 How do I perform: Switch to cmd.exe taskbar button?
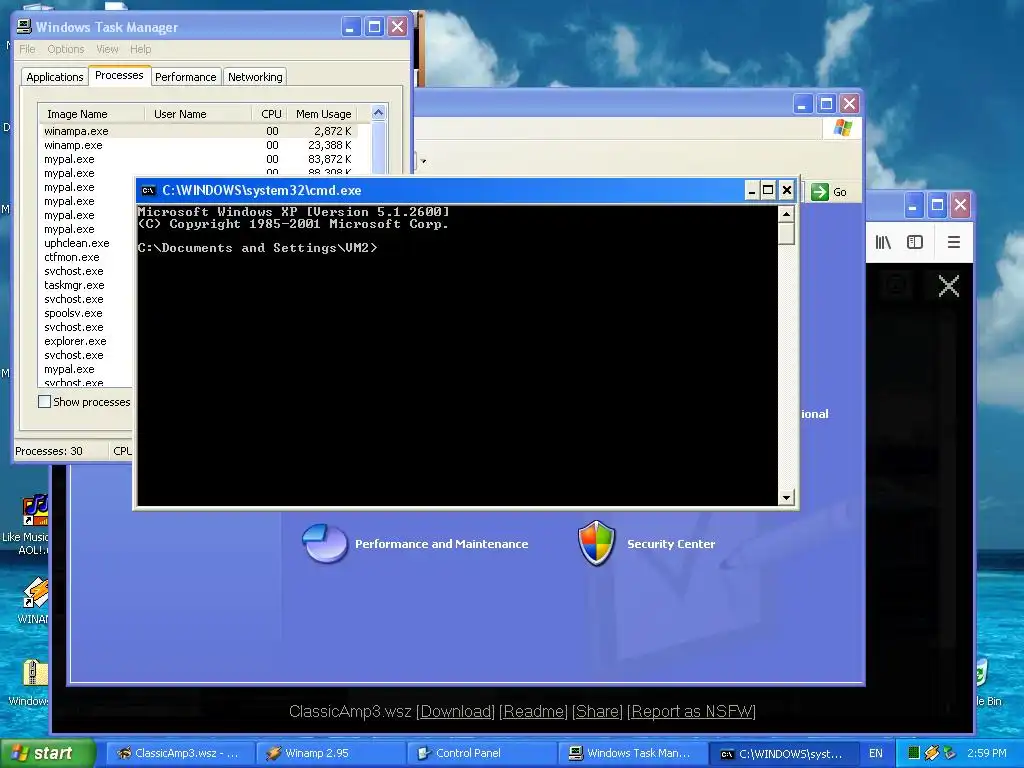pyautogui.click(x=782, y=753)
